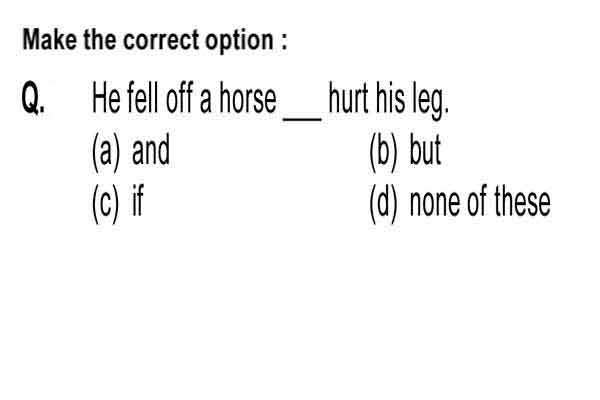
Task: Click the (c) option label
Action: pos(105,203)
